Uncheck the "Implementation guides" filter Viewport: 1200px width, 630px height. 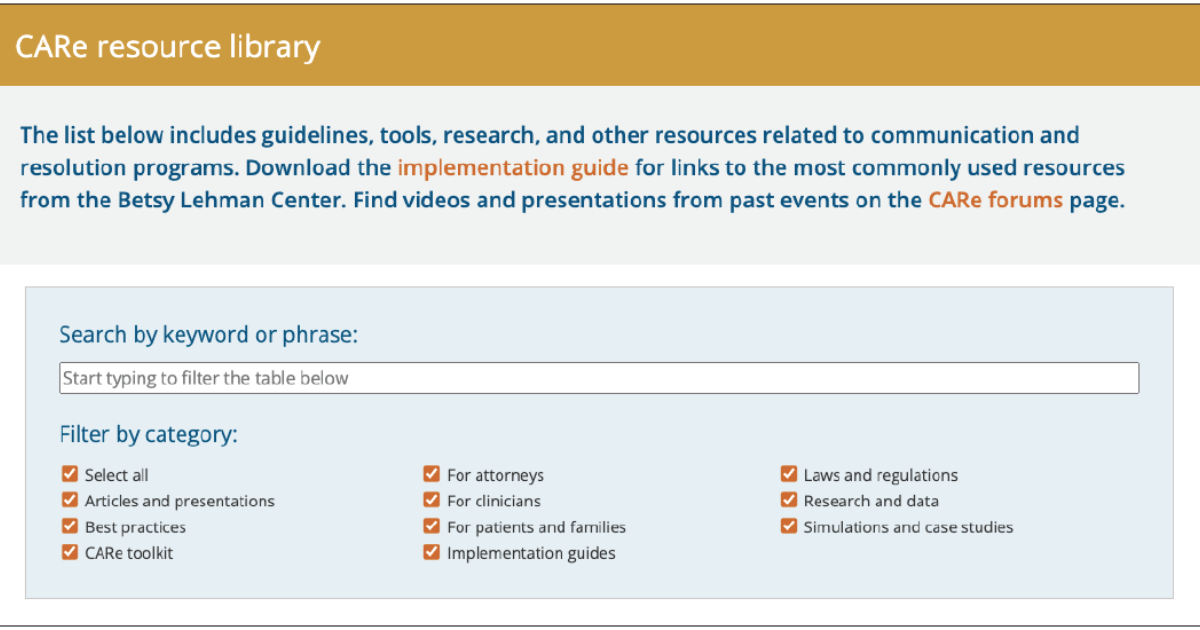(x=431, y=552)
